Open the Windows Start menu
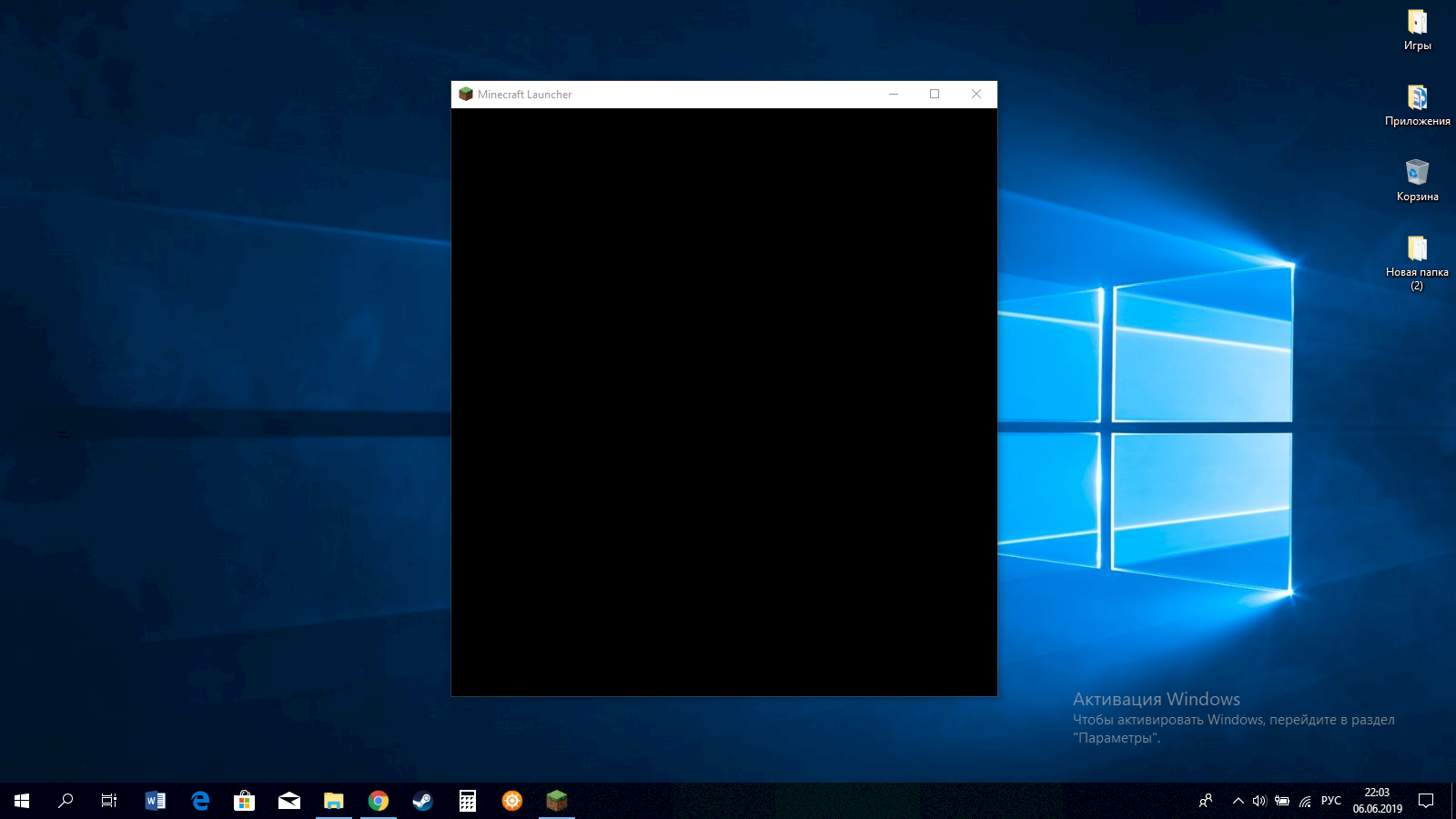The width and height of the screenshot is (1456, 819). click(22, 801)
